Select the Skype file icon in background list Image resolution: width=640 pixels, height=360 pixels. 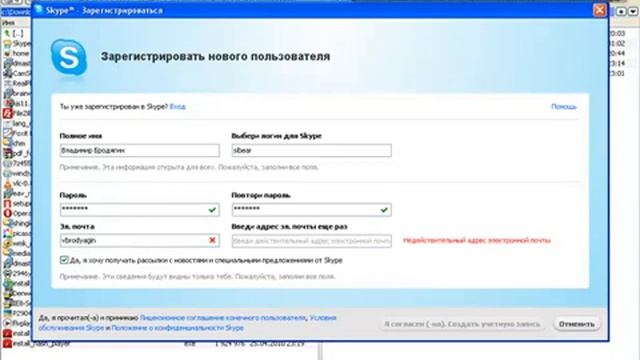point(7,44)
